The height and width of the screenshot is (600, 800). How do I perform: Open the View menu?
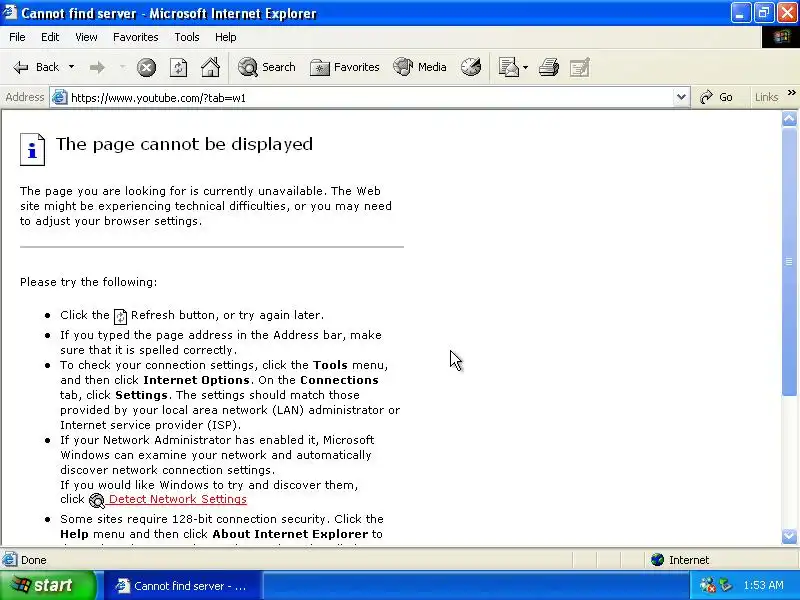point(86,37)
